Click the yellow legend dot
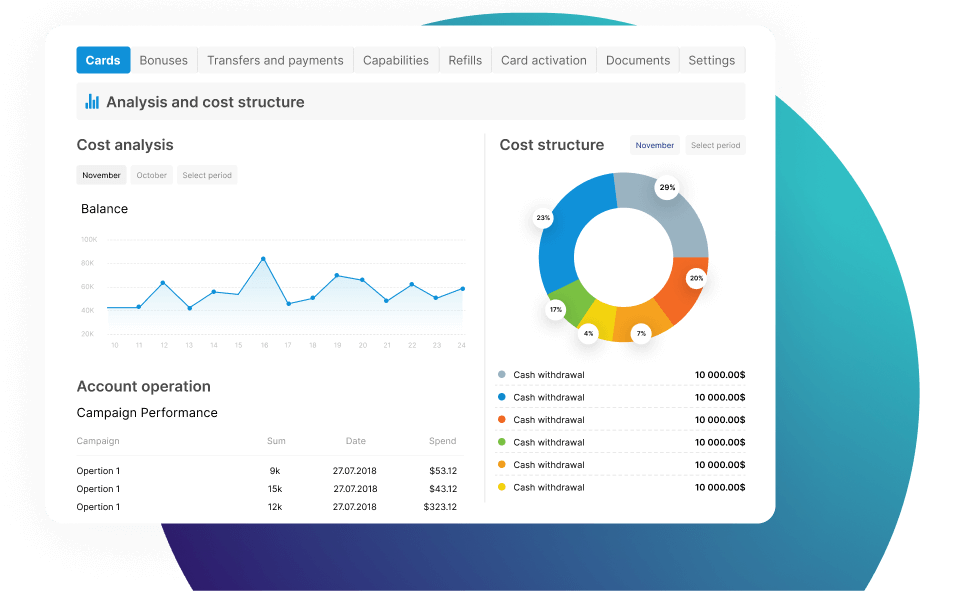Screen dimensions: 953x591 point(501,487)
